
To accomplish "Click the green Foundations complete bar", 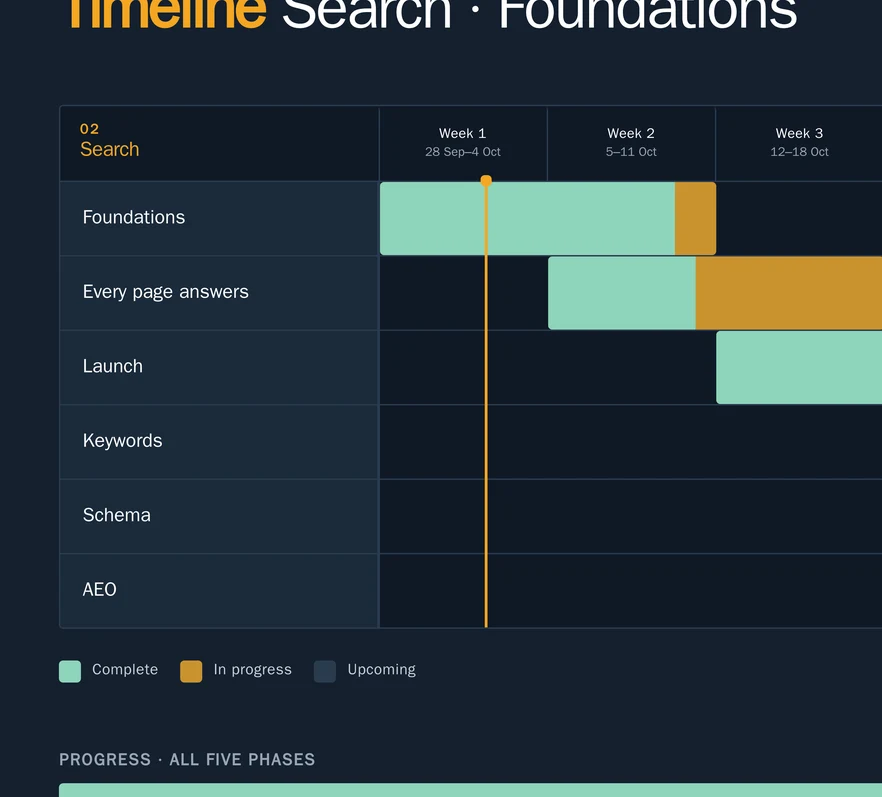I will click(527, 218).
